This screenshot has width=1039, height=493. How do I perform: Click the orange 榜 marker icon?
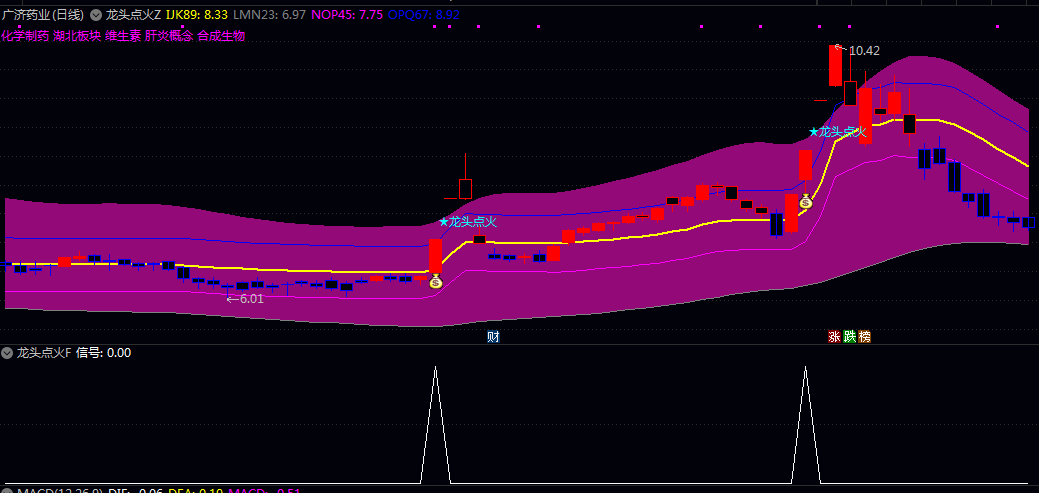click(864, 337)
